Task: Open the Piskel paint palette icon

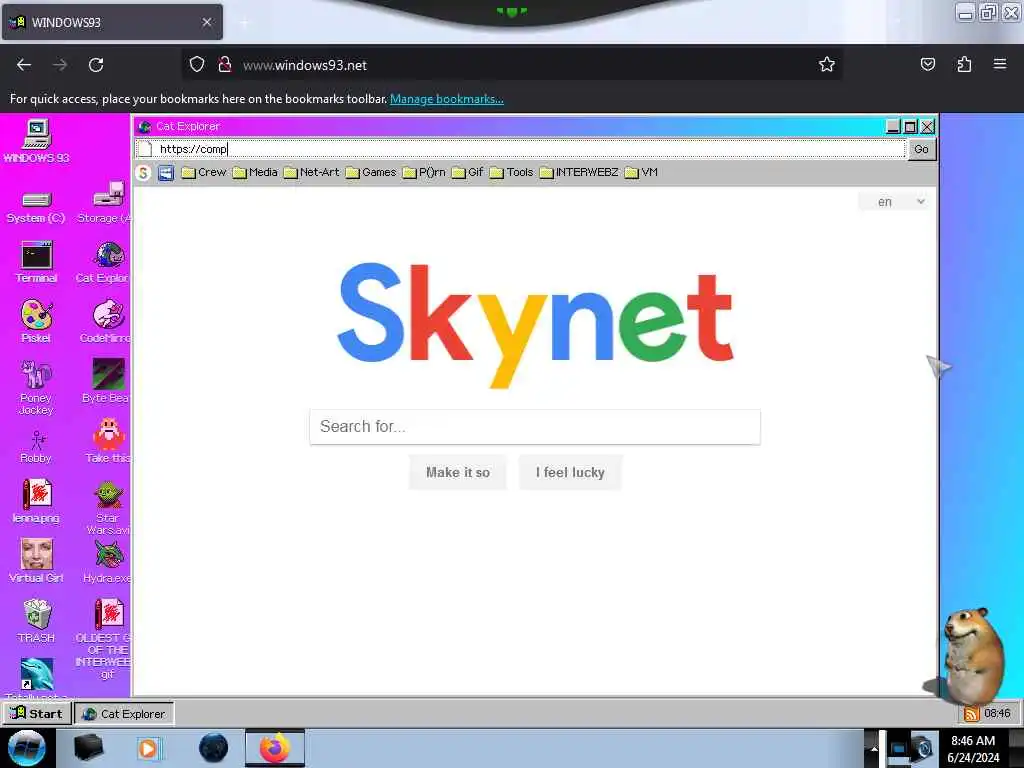Action: 36,321
